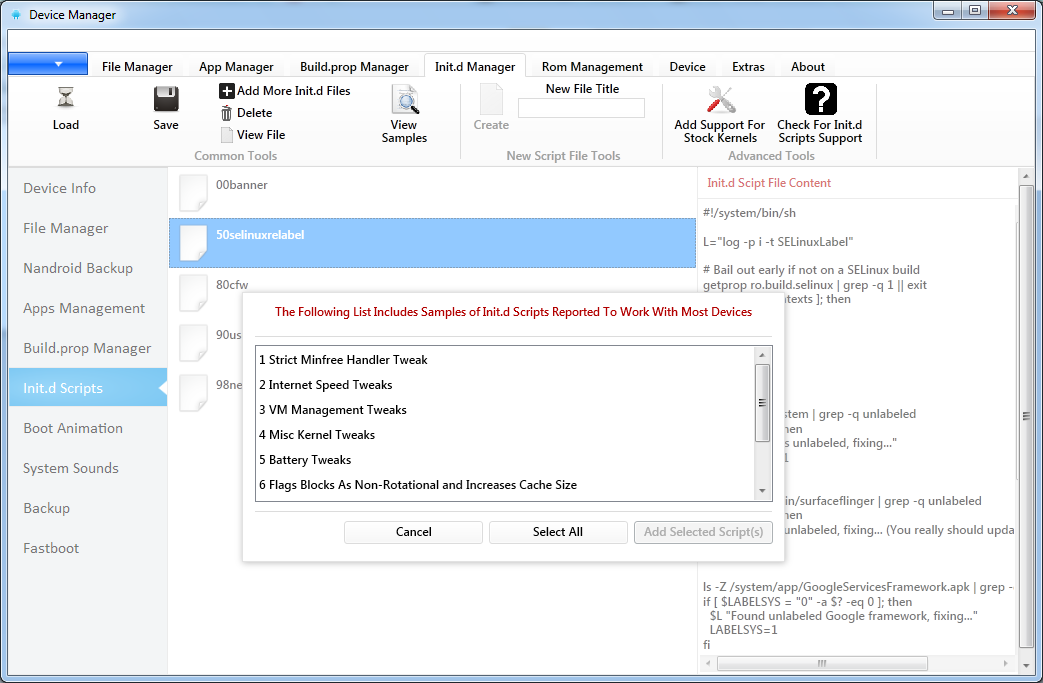Click the Load hourglass icon
1043x683 pixels.
point(66,98)
